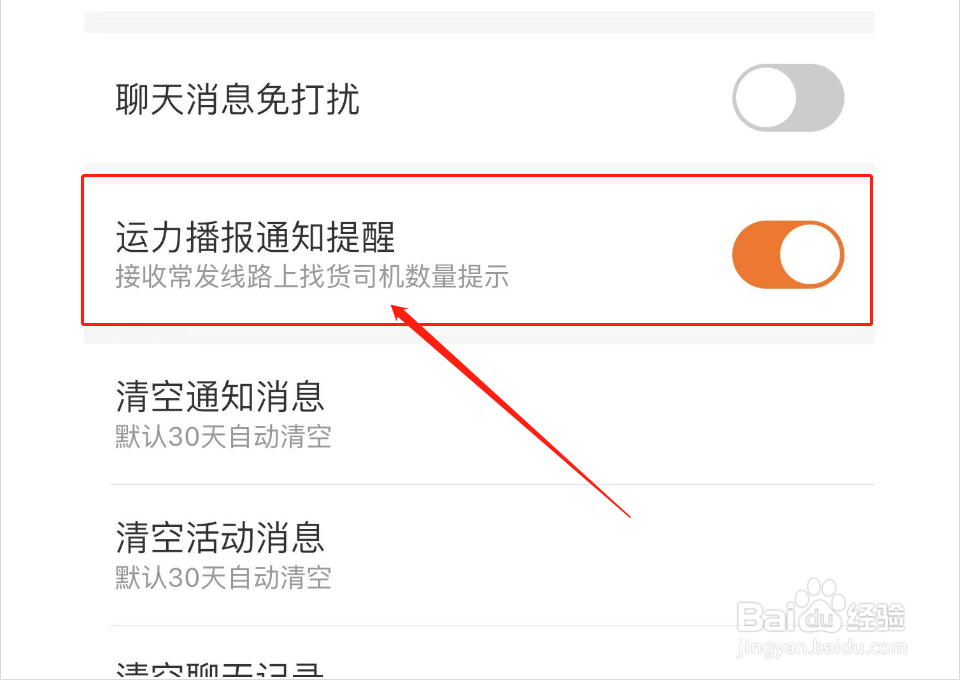Viewport: 960px width, 680px height.
Task: Turn off the 运力播报通知提醒 orange switch
Action: tap(788, 254)
